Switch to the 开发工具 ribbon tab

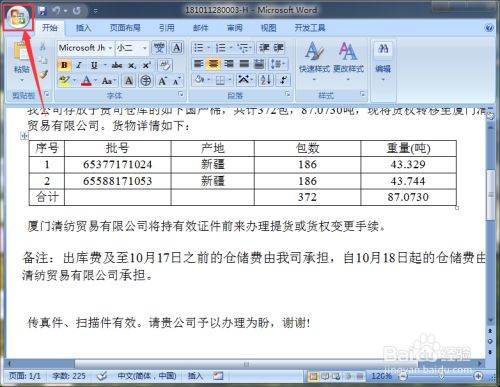(x=310, y=28)
